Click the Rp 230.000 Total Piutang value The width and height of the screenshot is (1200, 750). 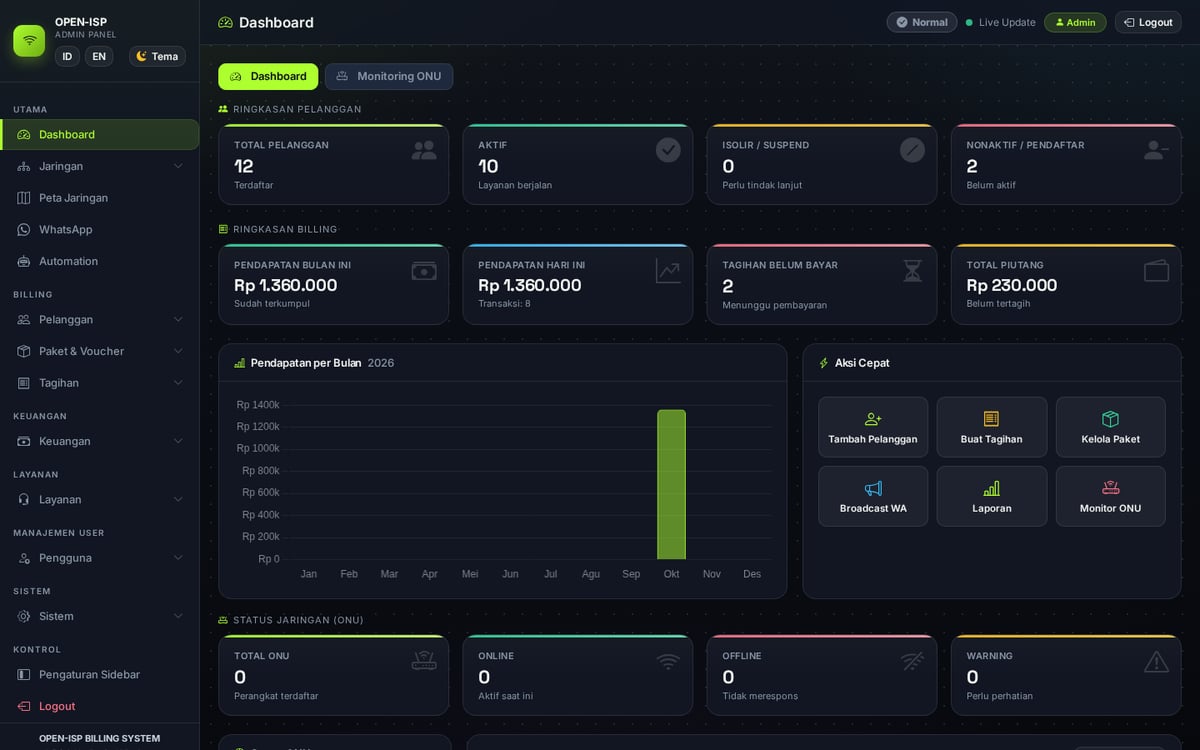[1012, 285]
